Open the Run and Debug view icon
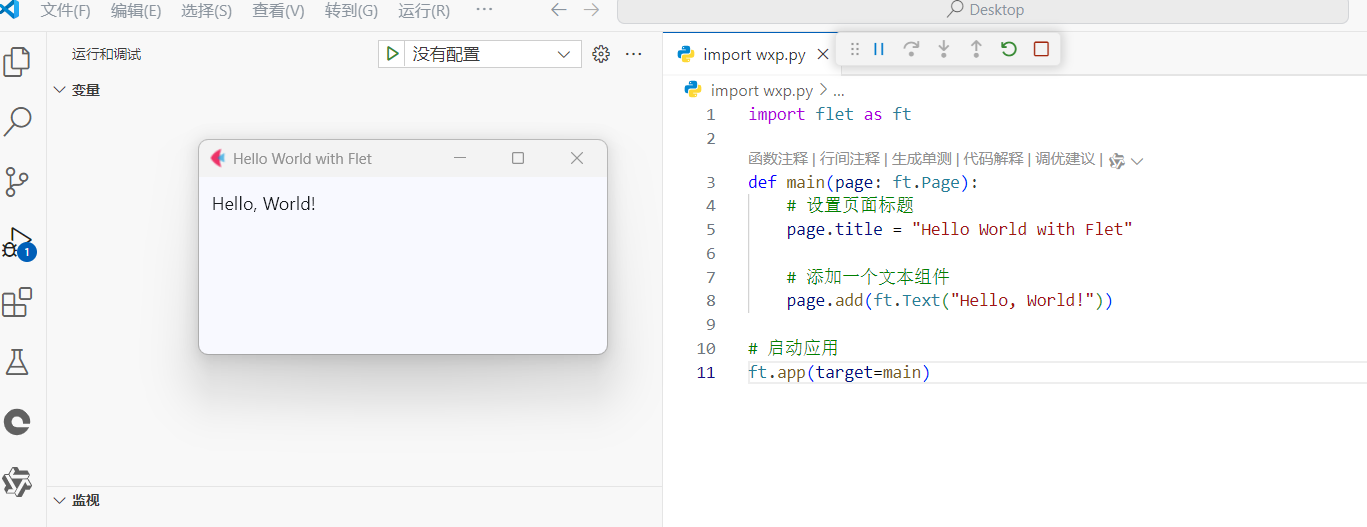Viewport: 1367px width, 527px height. 17,243
